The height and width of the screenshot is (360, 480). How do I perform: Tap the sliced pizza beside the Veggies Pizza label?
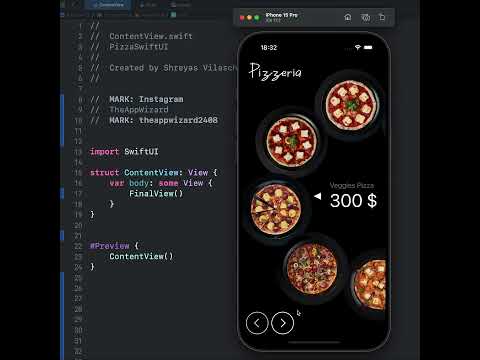point(276,210)
